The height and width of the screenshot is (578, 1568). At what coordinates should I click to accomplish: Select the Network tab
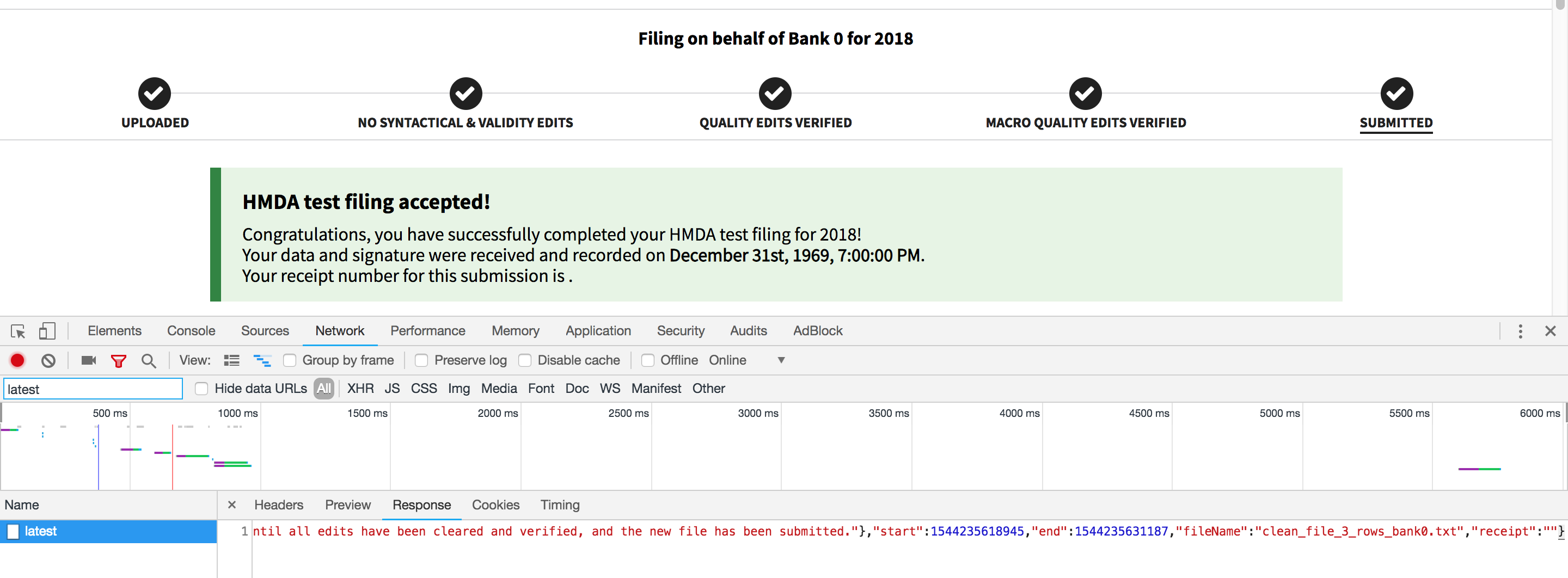coord(340,330)
